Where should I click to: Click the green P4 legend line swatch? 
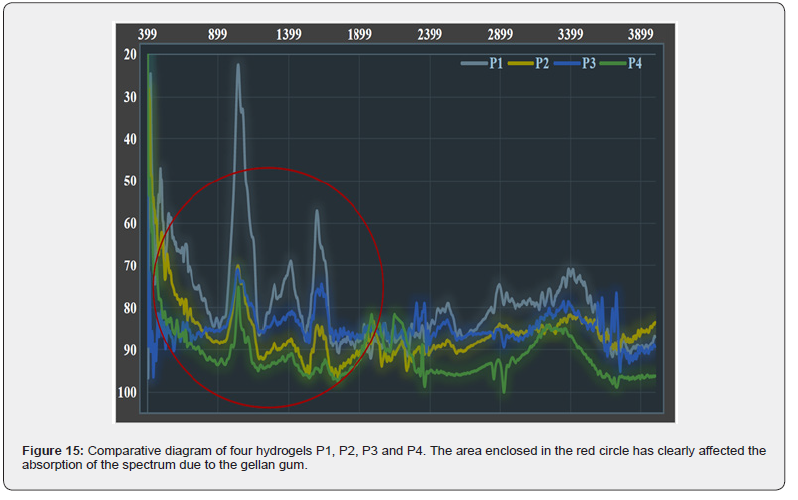click(612, 64)
